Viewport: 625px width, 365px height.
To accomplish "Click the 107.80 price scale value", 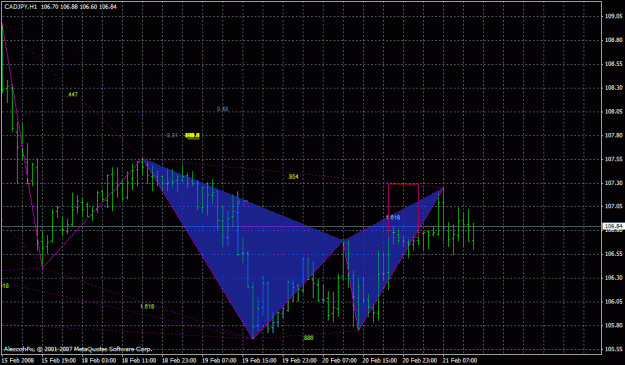I will (613, 135).
